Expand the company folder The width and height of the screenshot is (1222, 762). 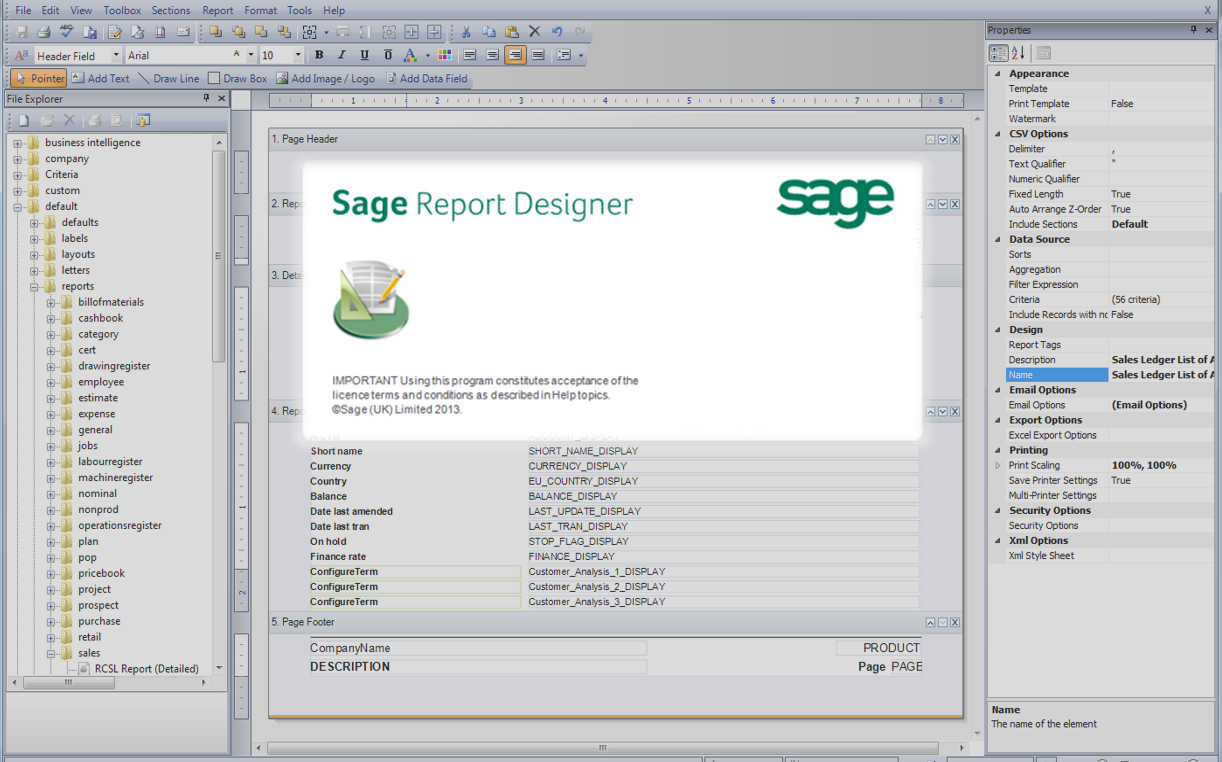(x=17, y=159)
